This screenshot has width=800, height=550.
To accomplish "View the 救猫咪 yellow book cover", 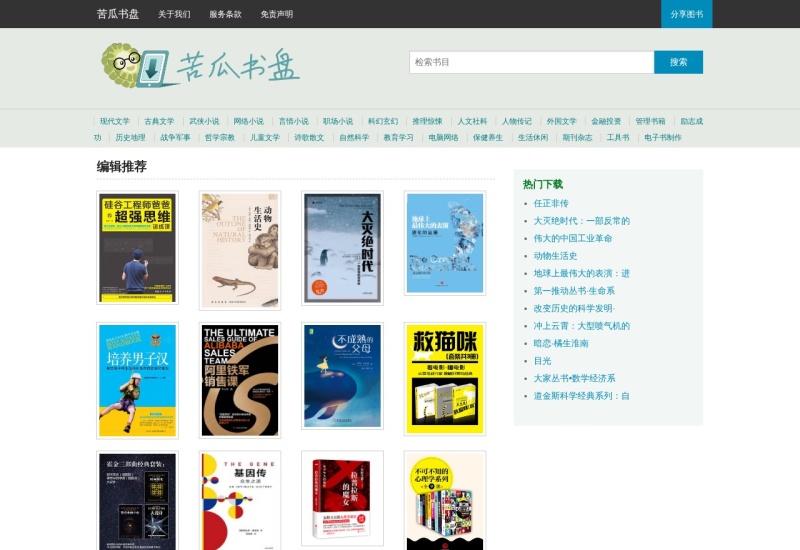I will [x=445, y=379].
